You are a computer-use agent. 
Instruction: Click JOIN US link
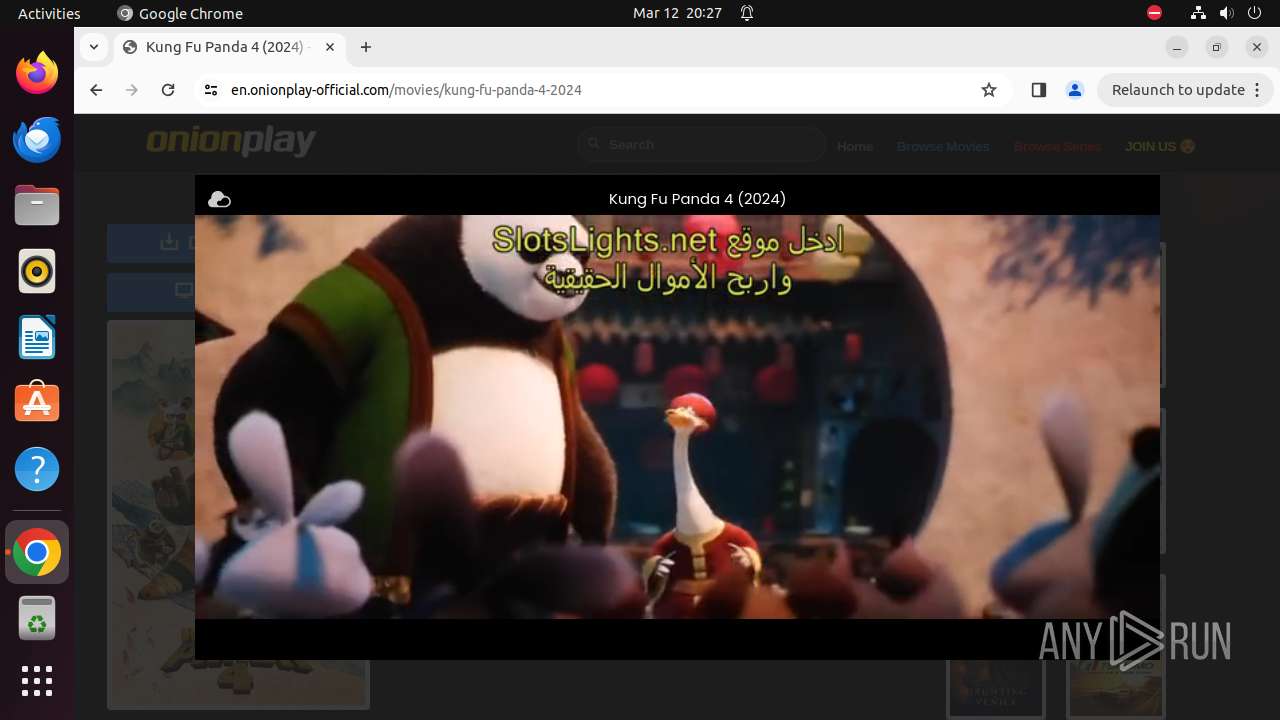[x=1160, y=146]
